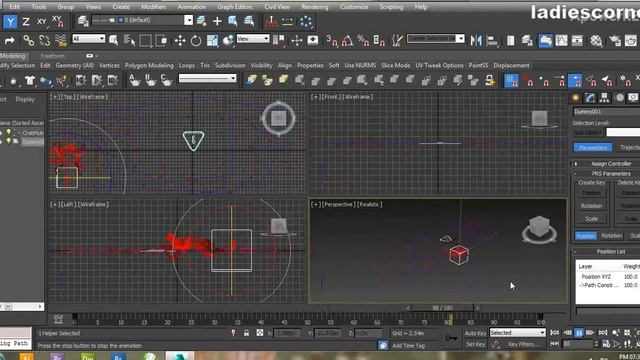Click the Parameters button

click(593, 148)
